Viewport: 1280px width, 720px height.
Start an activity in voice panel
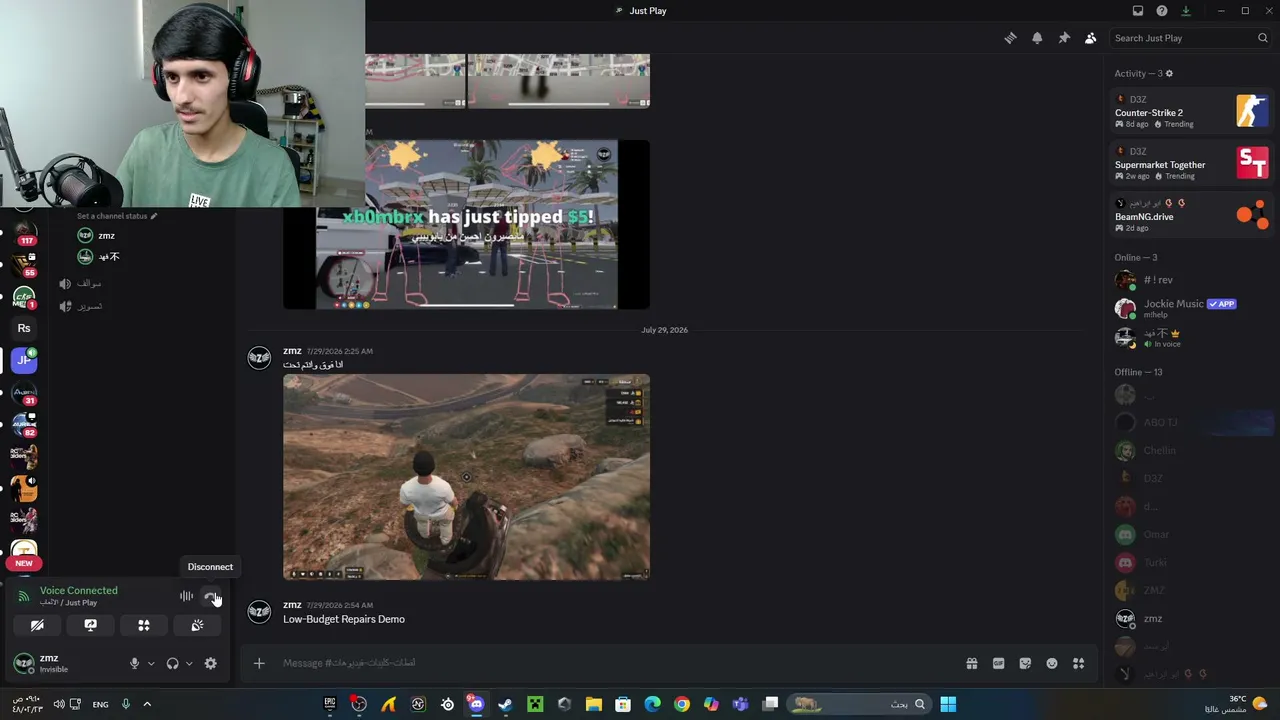pos(144,626)
